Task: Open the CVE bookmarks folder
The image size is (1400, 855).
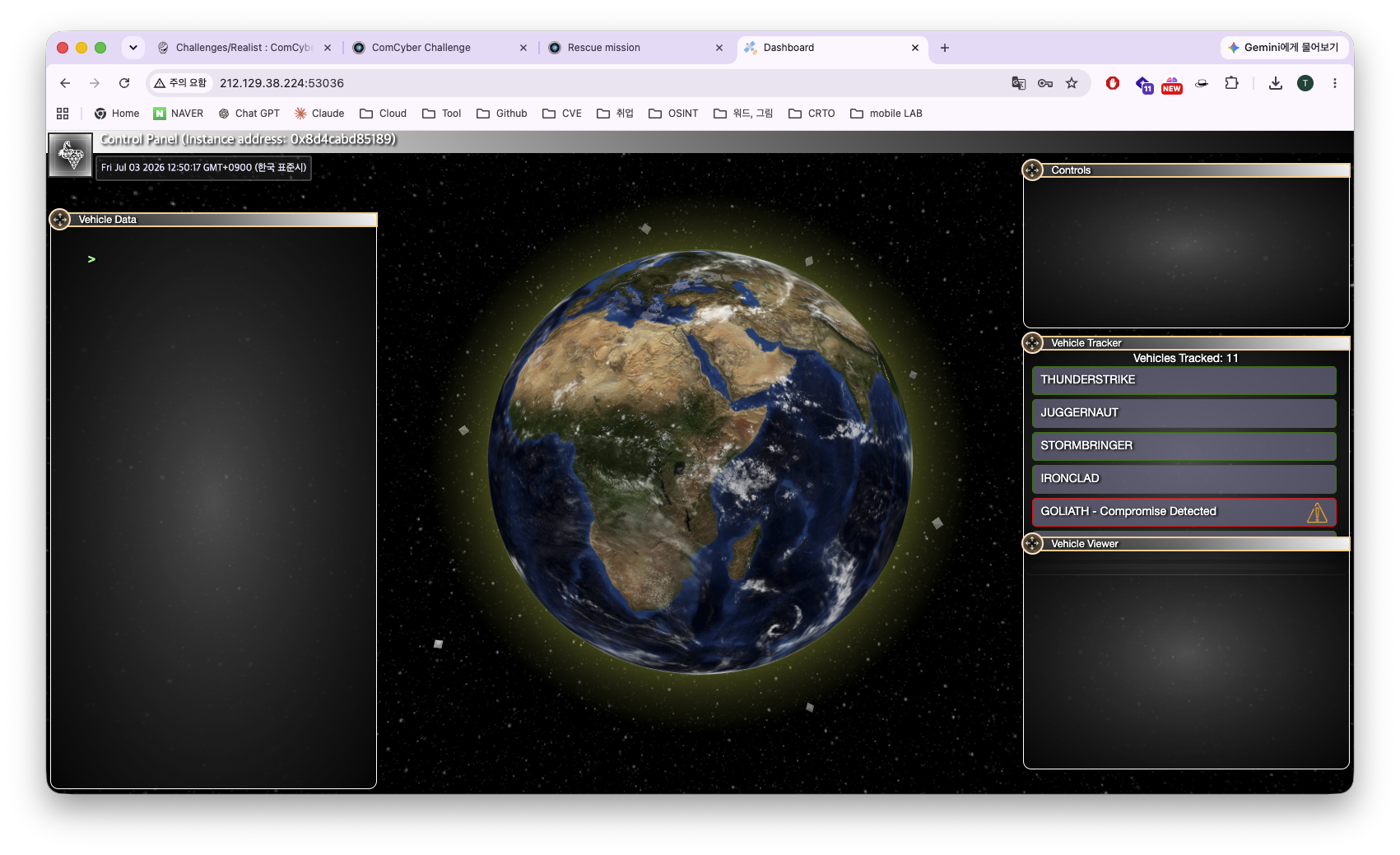Action: click(562, 114)
